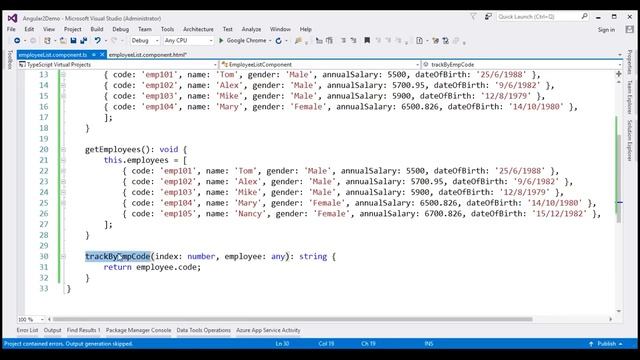Viewport: 640px width, 360px height.
Task: Click the Navigate Backward arrow icon
Action: [17, 40]
